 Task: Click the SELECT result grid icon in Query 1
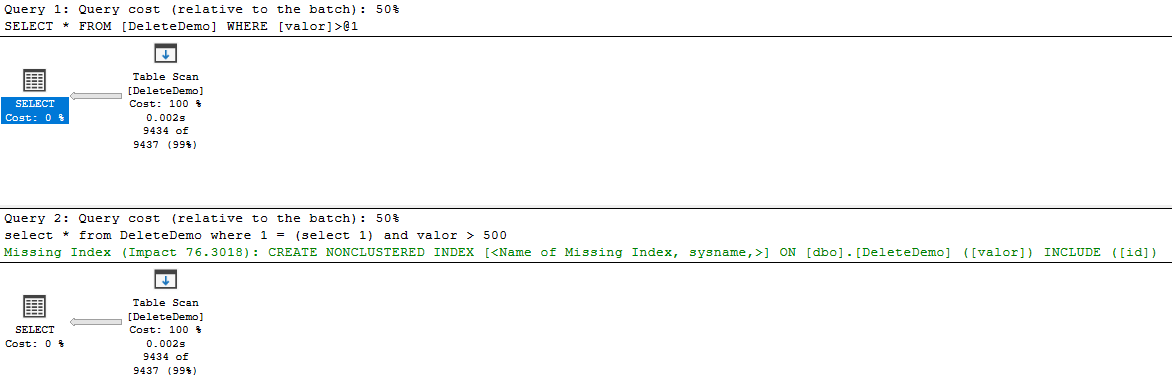(34, 81)
